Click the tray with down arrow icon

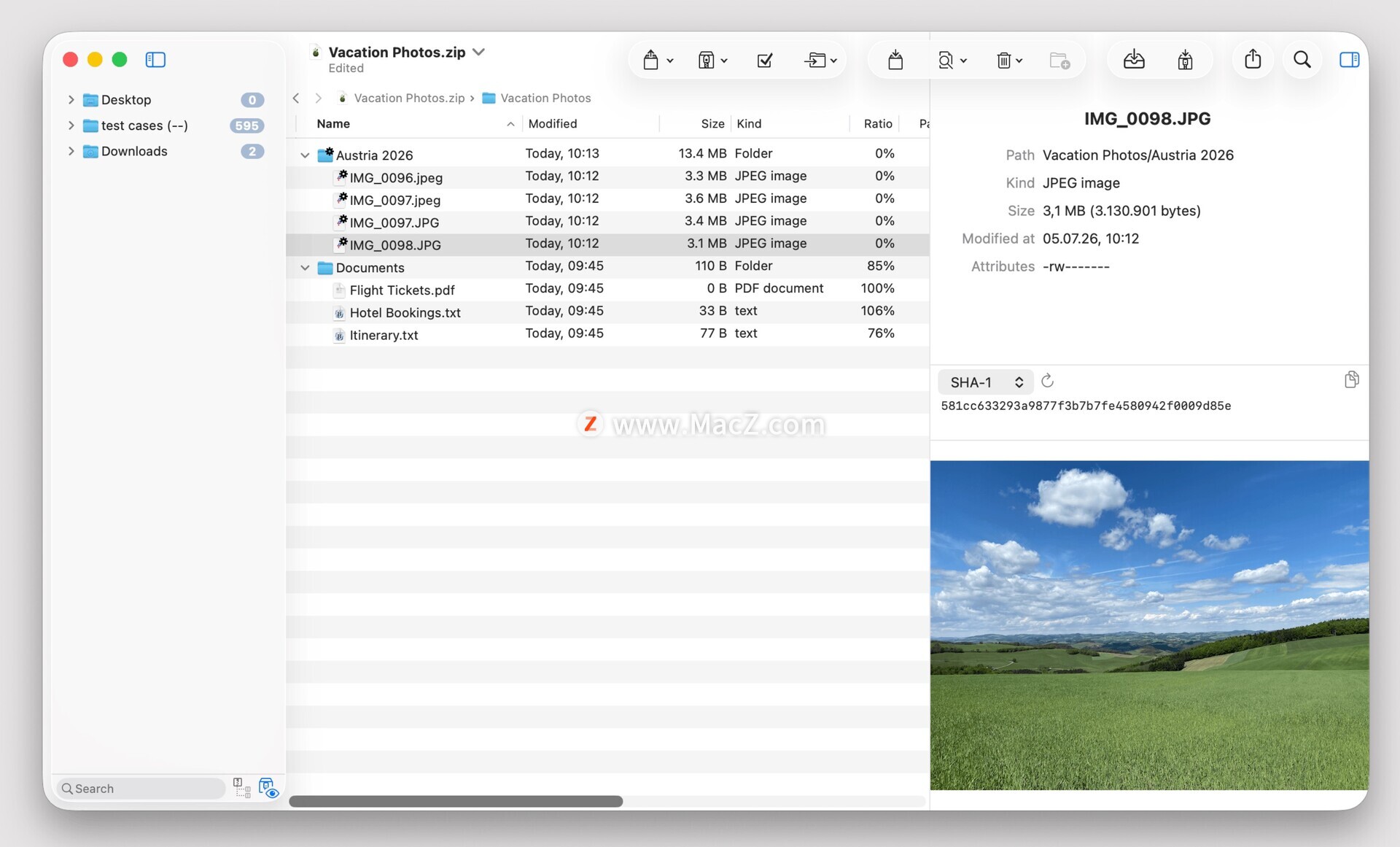1134,59
